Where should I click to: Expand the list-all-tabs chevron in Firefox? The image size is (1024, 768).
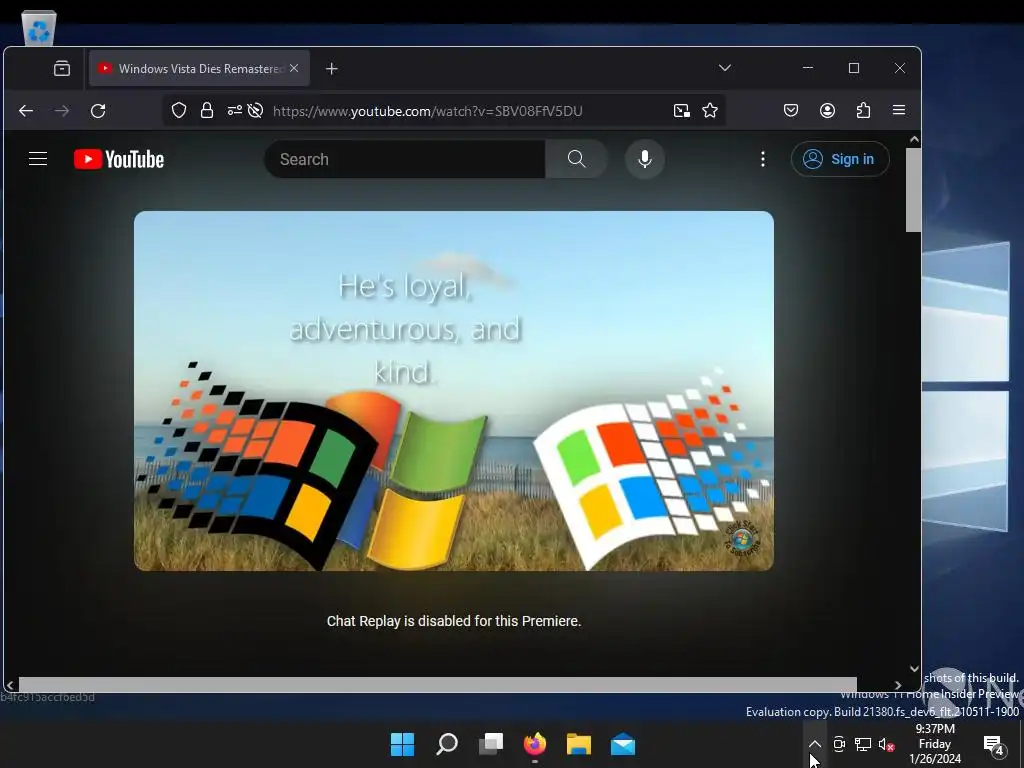click(725, 68)
